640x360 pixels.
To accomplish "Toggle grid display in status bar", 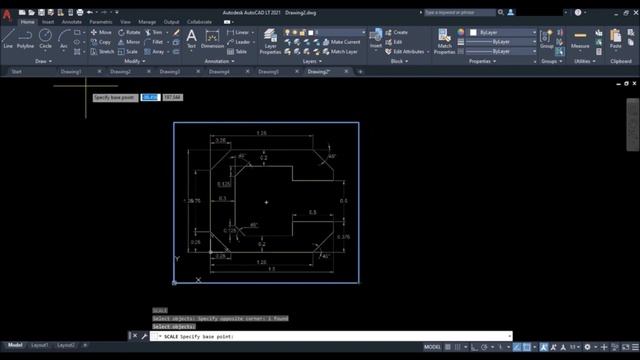I will 448,347.
